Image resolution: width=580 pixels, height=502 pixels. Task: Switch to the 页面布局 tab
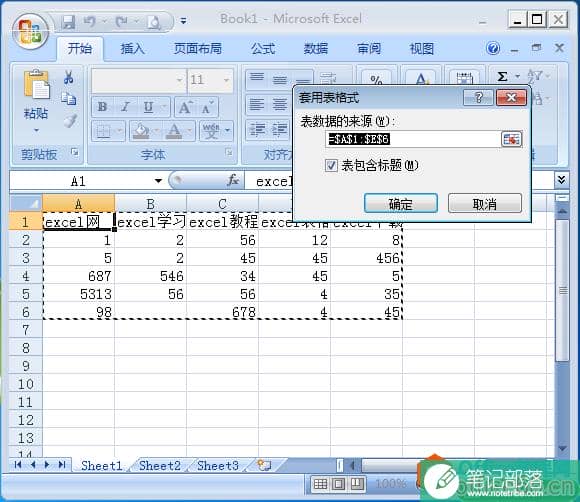(x=198, y=48)
